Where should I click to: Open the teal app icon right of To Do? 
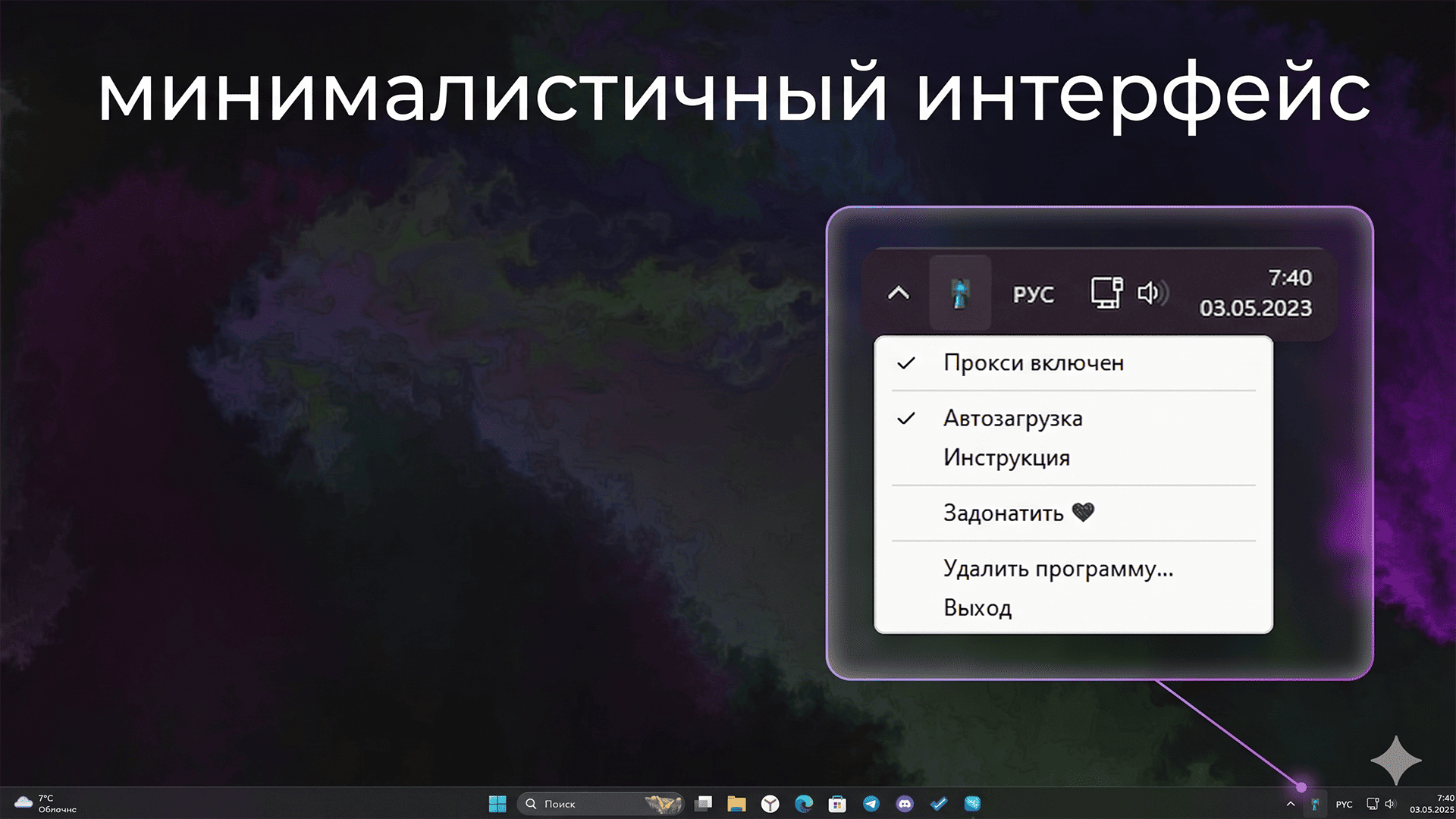(972, 804)
